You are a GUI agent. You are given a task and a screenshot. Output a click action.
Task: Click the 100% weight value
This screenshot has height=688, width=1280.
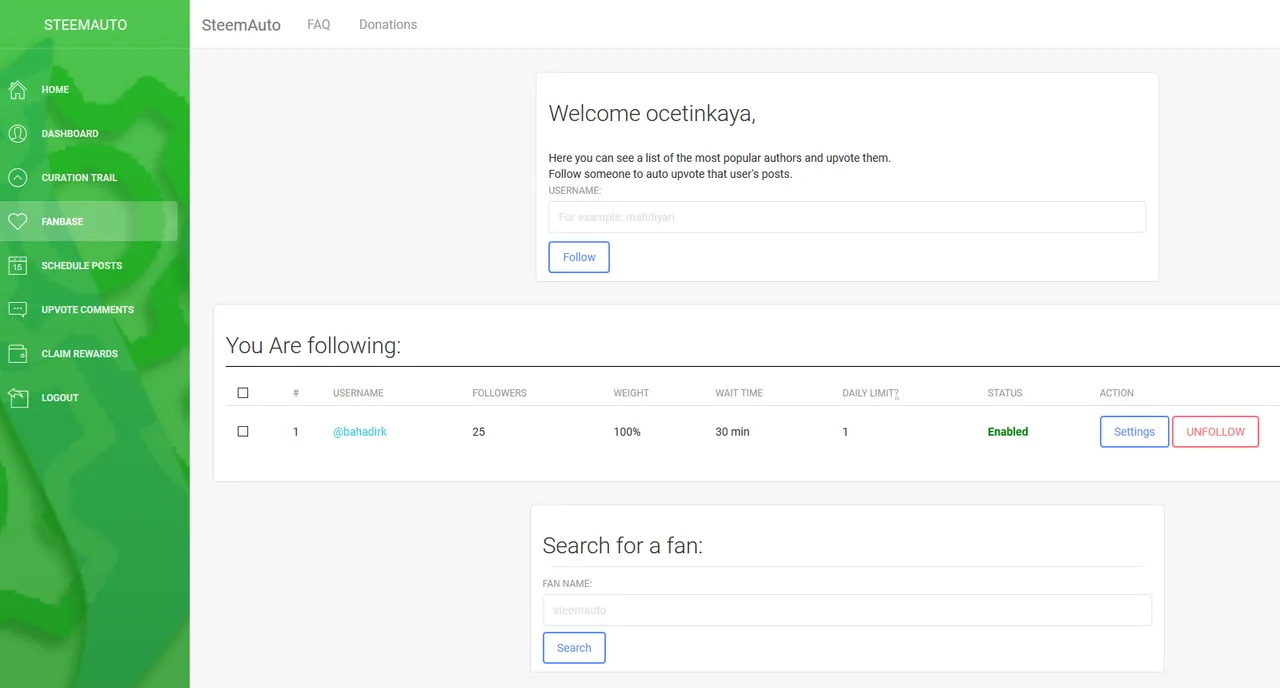click(627, 432)
